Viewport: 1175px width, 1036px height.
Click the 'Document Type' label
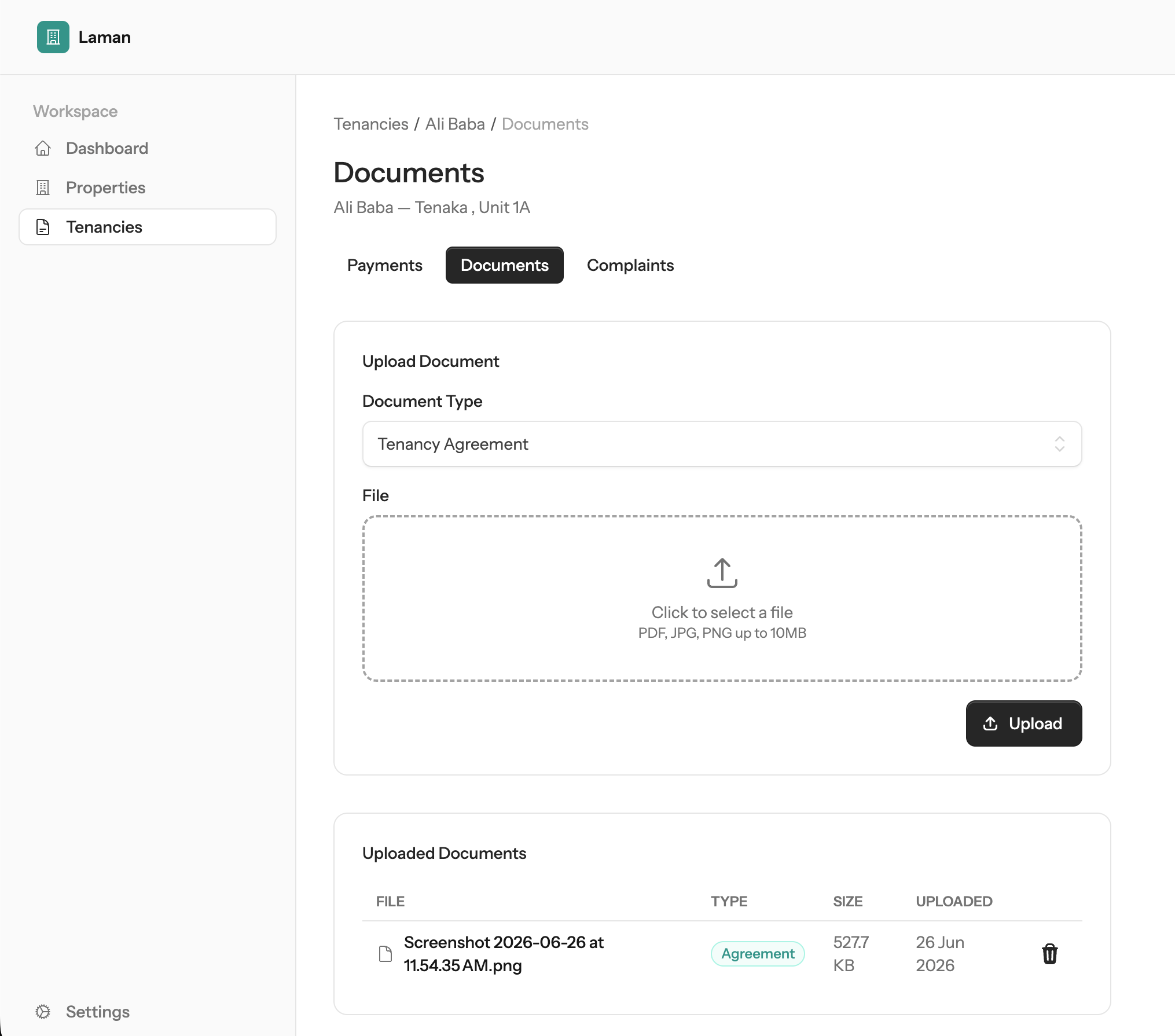(x=423, y=401)
